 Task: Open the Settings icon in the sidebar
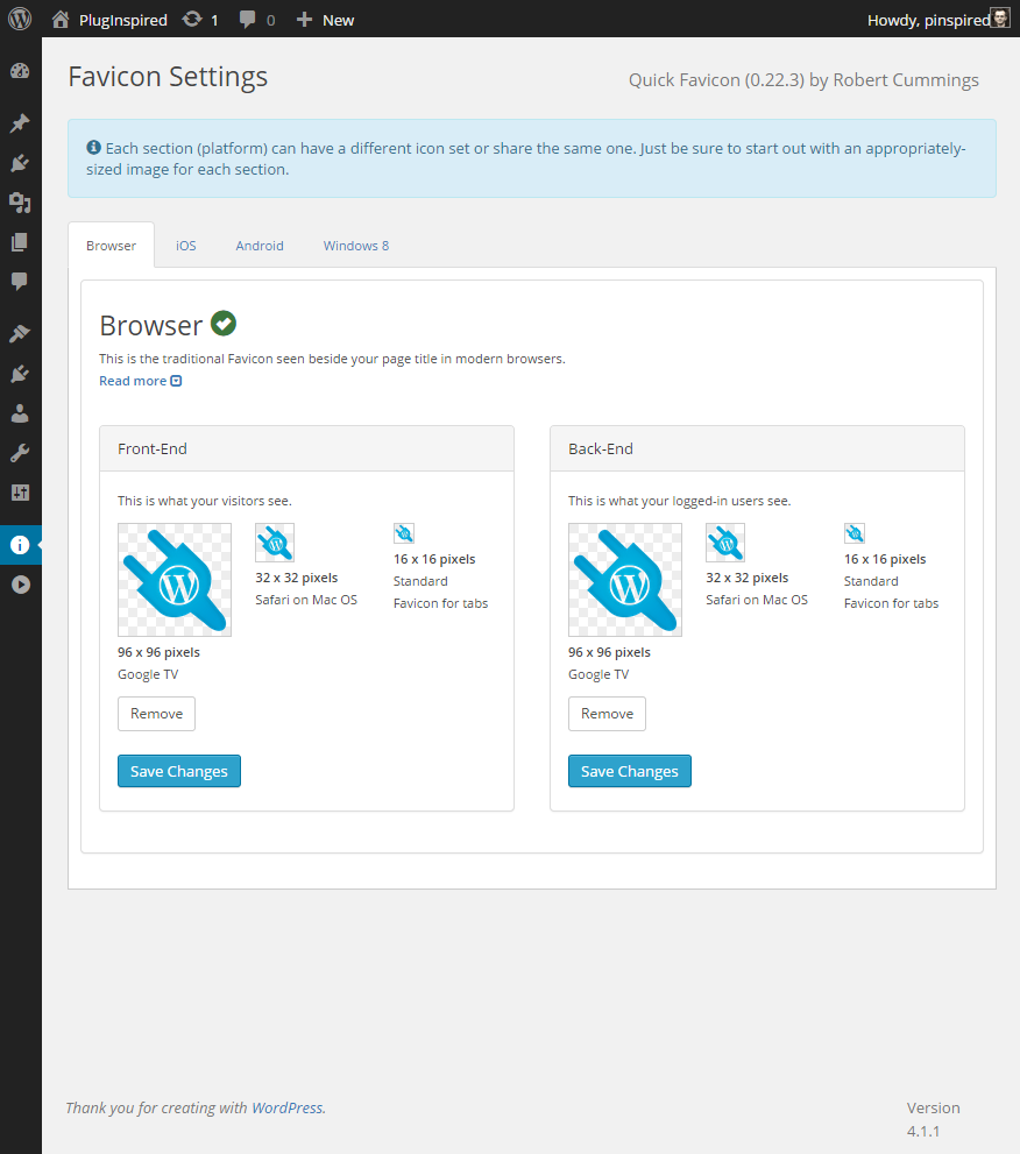(20, 492)
